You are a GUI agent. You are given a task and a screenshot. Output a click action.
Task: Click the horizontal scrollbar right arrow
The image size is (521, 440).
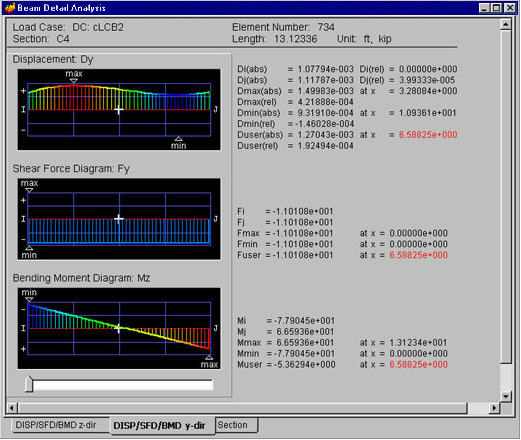(x=495, y=408)
